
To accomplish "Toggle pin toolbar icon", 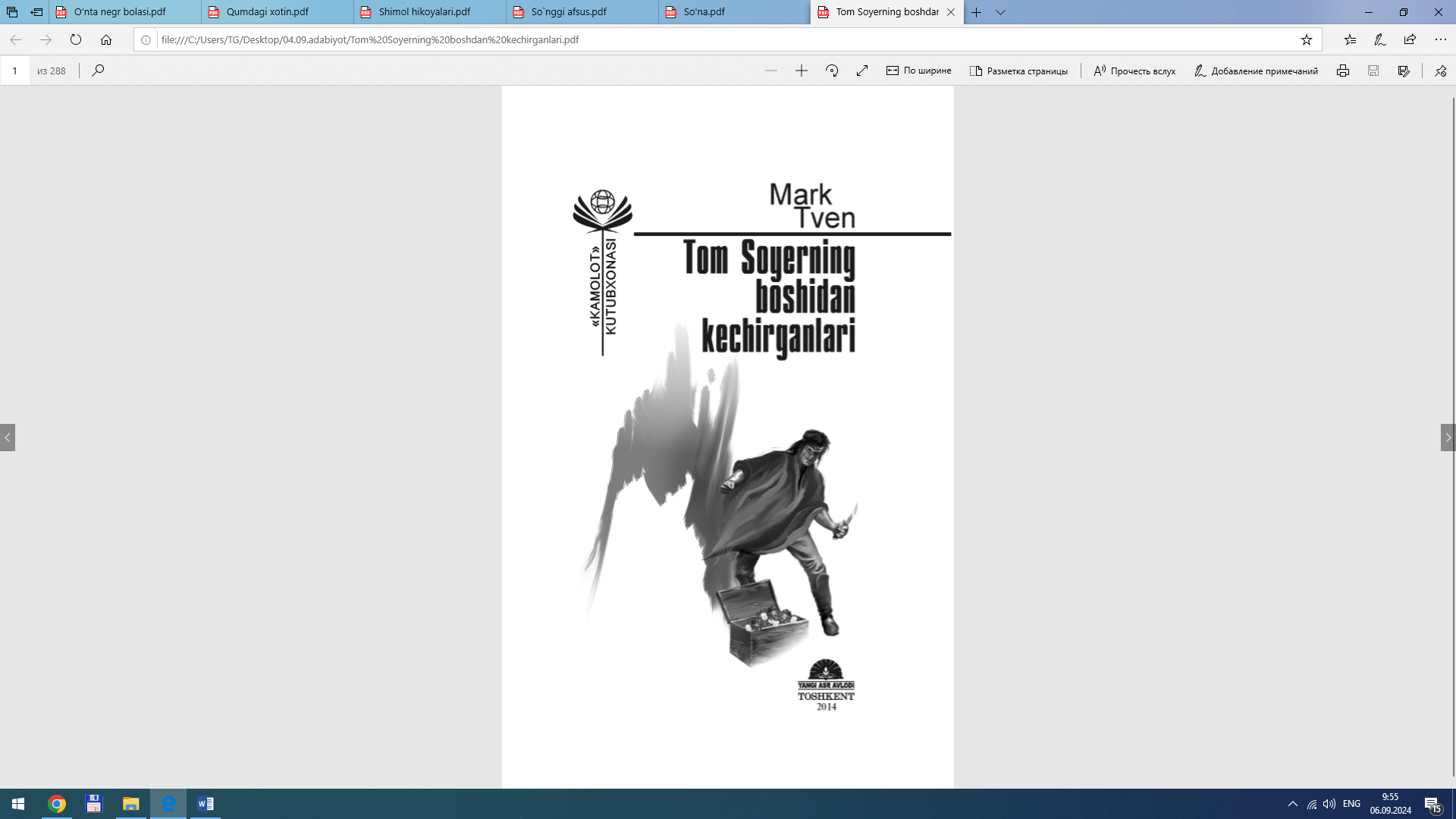I will [1440, 71].
